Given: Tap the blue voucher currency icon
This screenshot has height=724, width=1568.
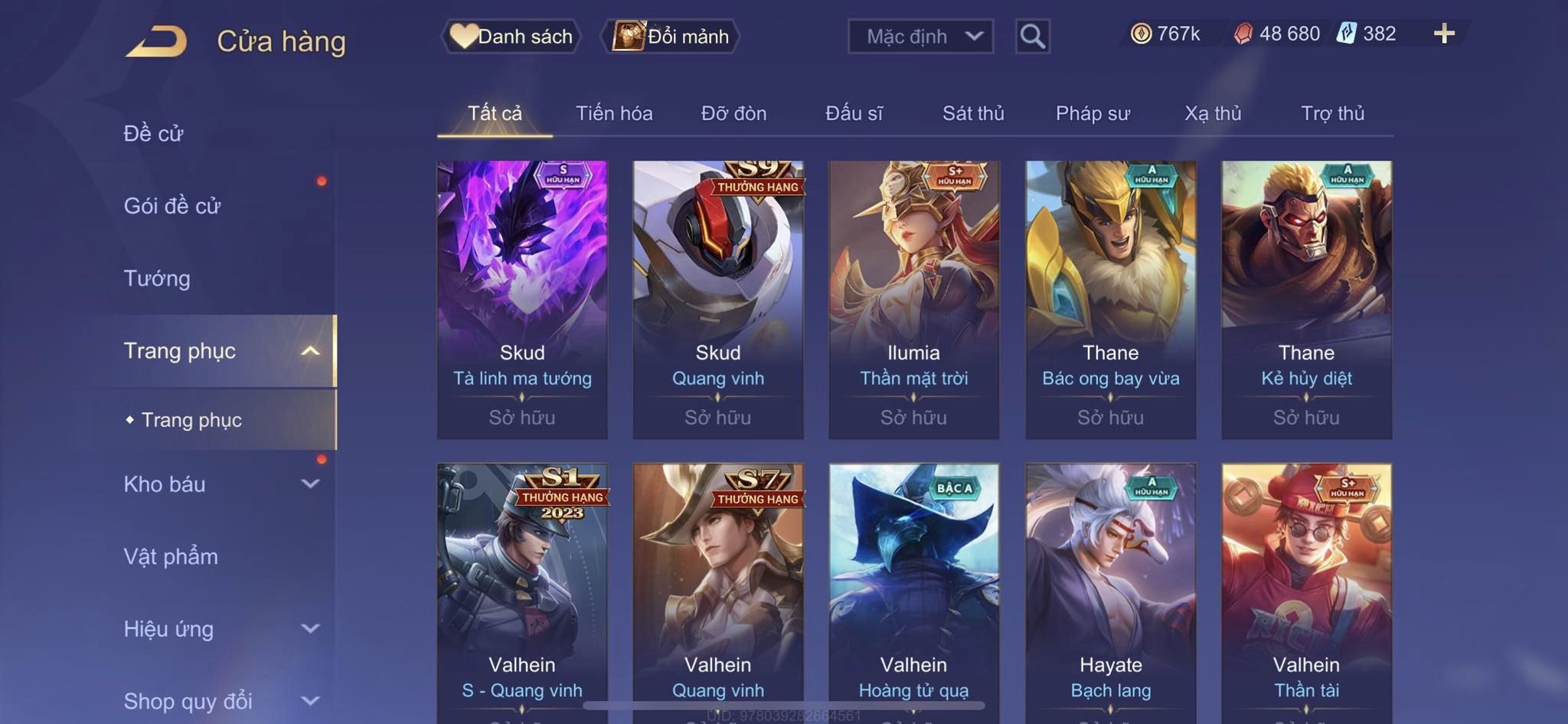Looking at the screenshot, I should point(1347,34).
